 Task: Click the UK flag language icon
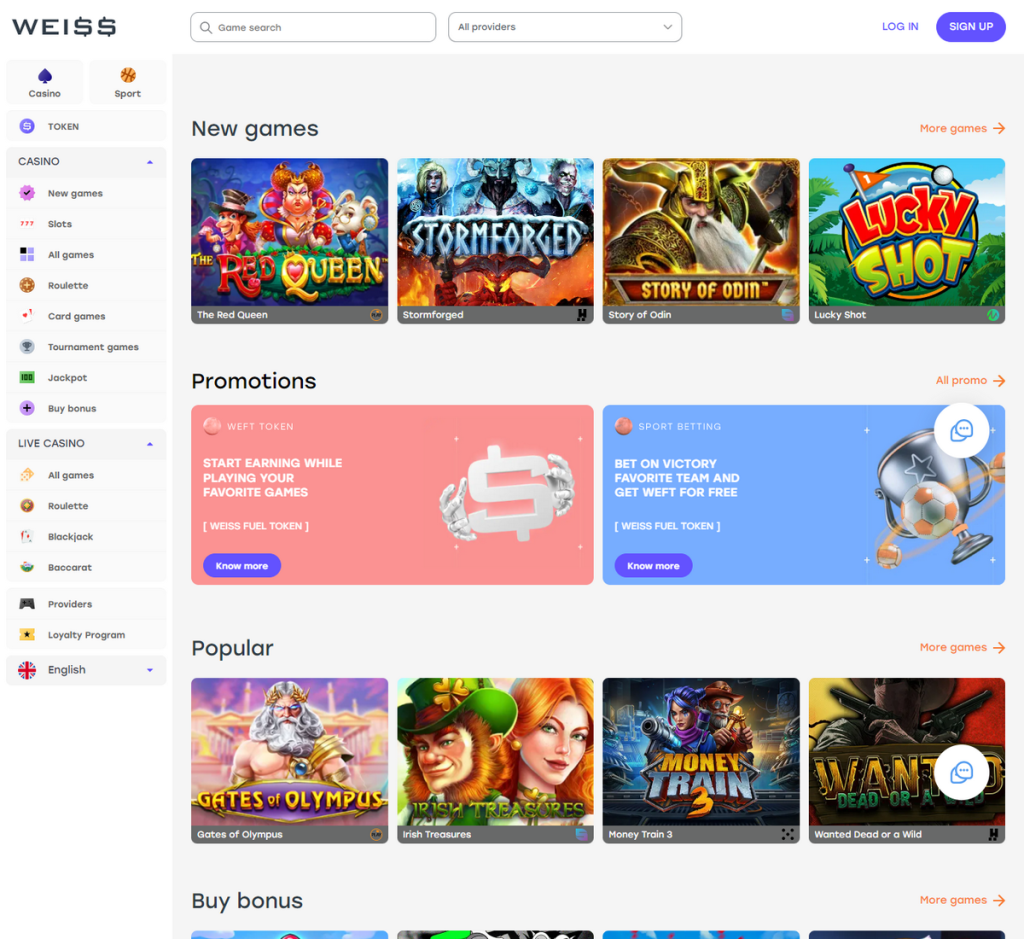coord(27,669)
